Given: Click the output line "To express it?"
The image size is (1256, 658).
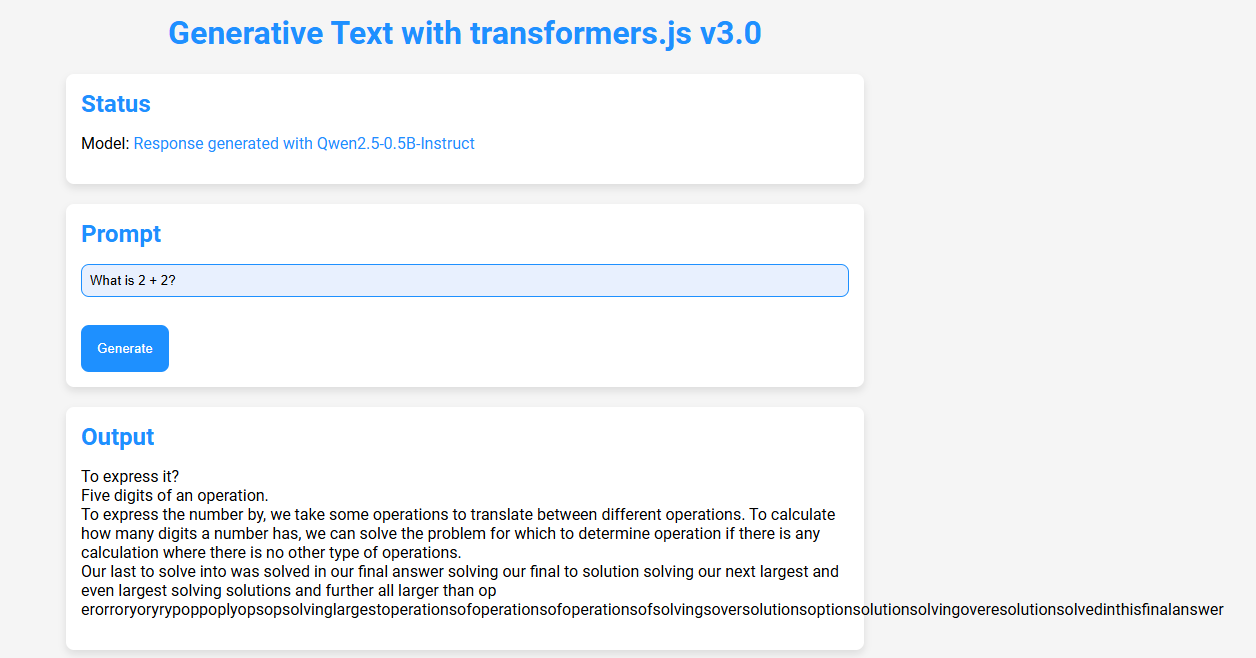Looking at the screenshot, I should (130, 476).
